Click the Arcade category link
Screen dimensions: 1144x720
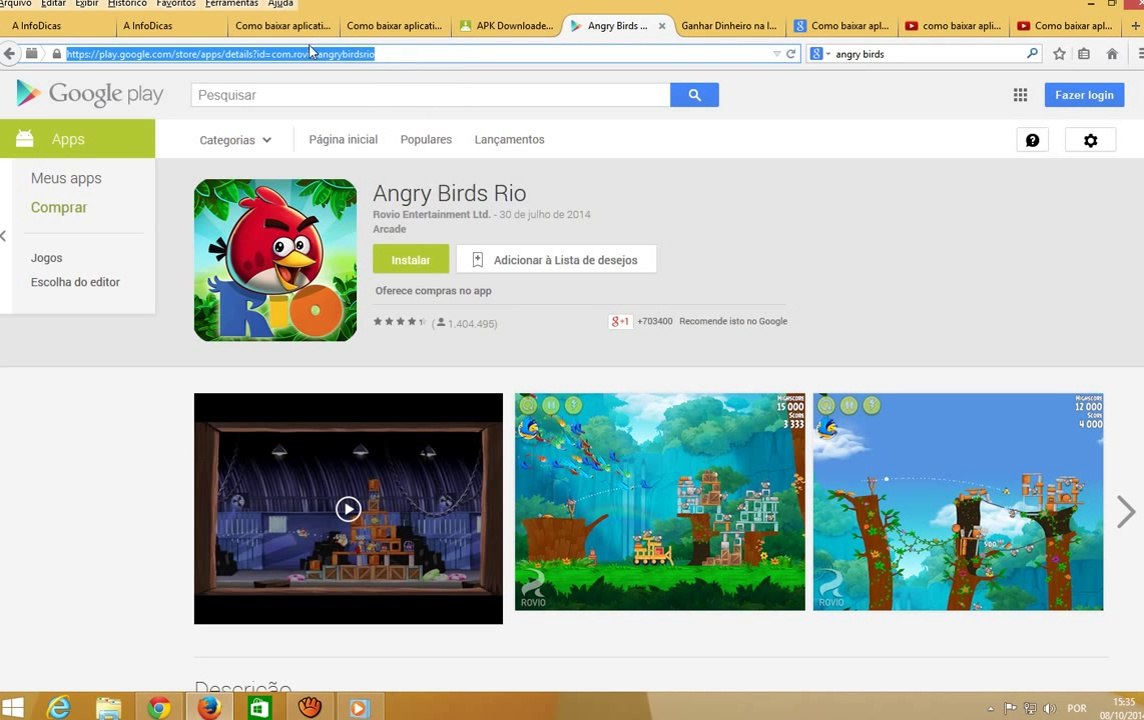coord(390,229)
